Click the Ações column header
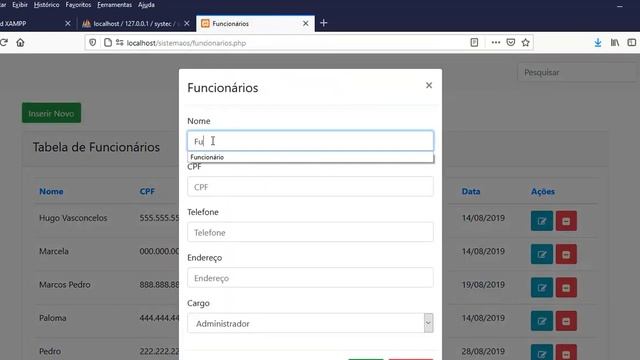The image size is (640, 360). click(542, 191)
